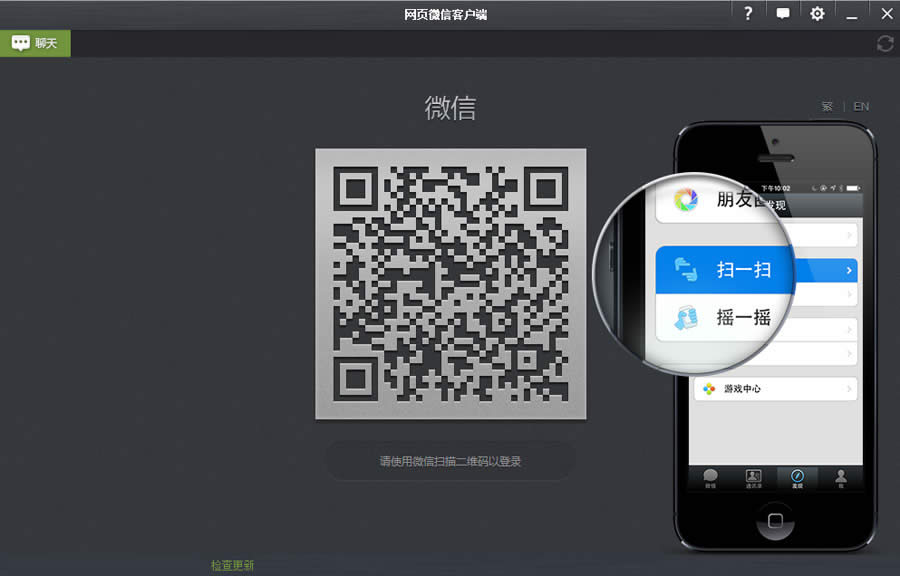Click the Moments (朋友圈) colorful lens icon

pos(686,199)
